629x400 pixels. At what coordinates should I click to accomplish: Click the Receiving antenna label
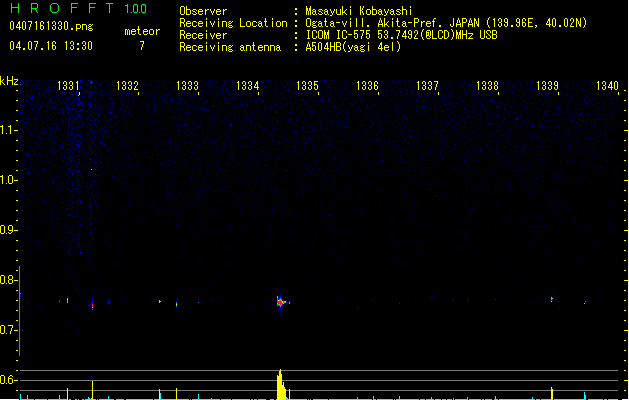[230, 47]
